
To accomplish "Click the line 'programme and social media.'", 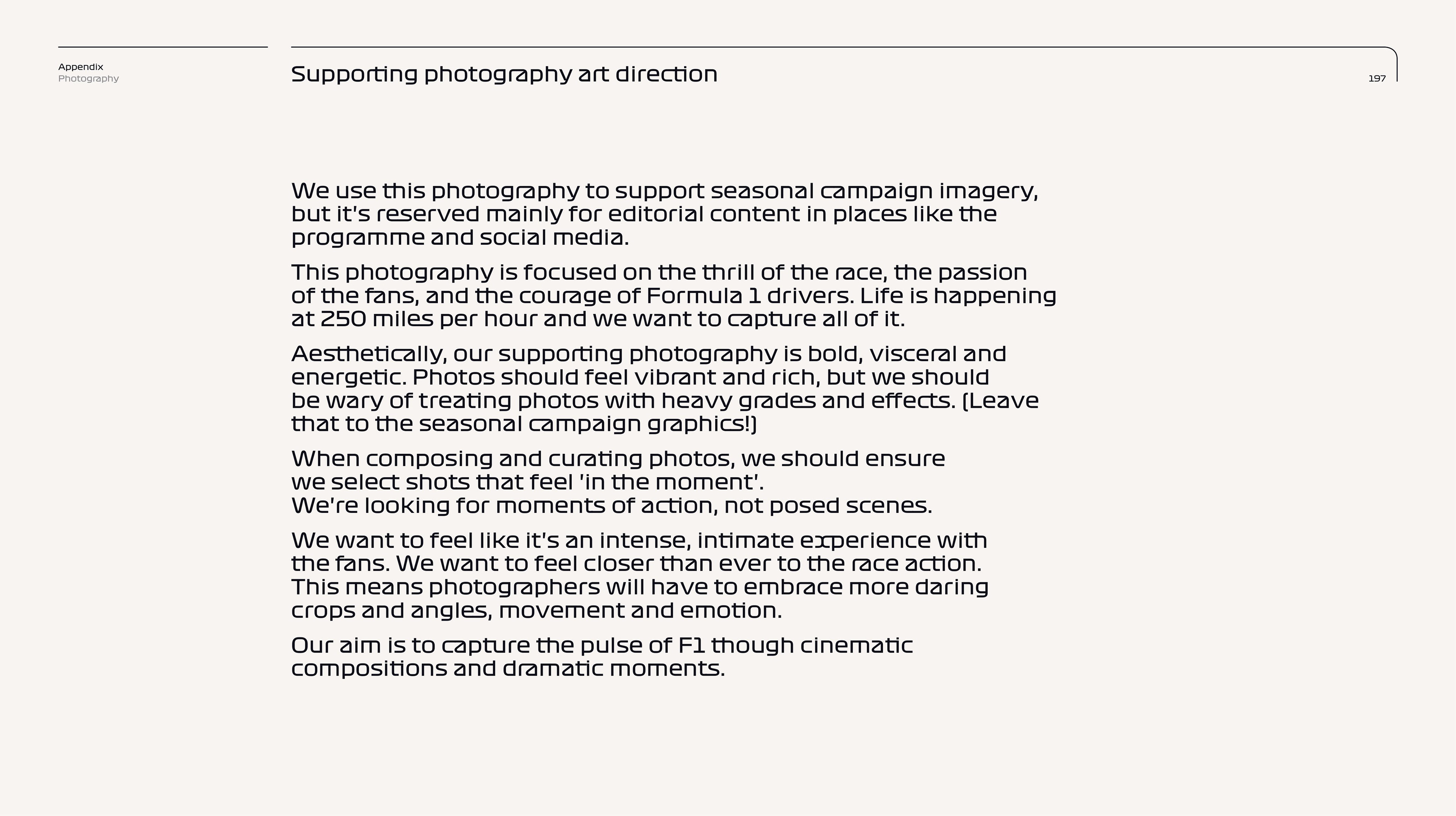I will pyautogui.click(x=460, y=237).
